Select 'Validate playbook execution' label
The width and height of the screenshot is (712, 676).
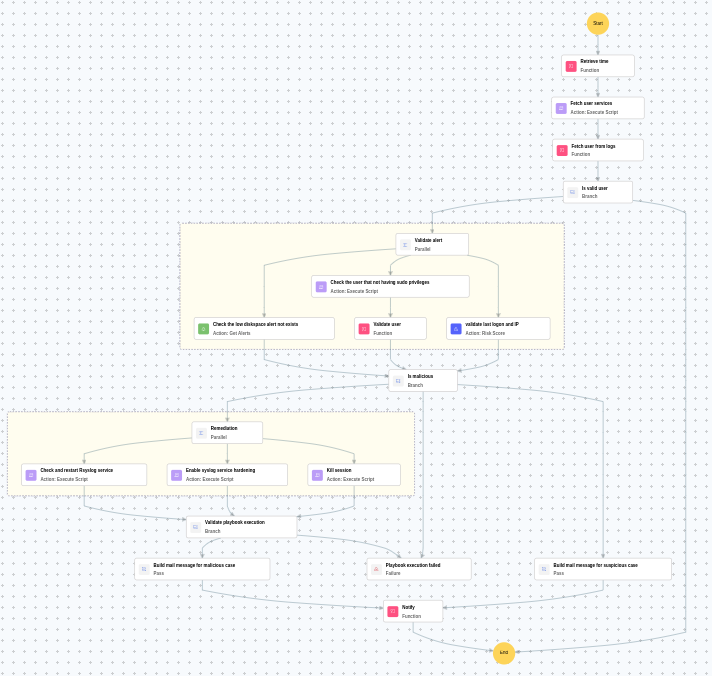click(x=234, y=523)
